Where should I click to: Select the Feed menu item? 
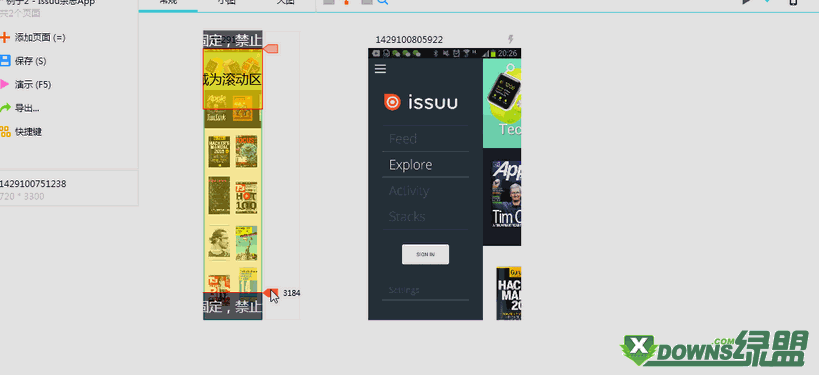(403, 139)
